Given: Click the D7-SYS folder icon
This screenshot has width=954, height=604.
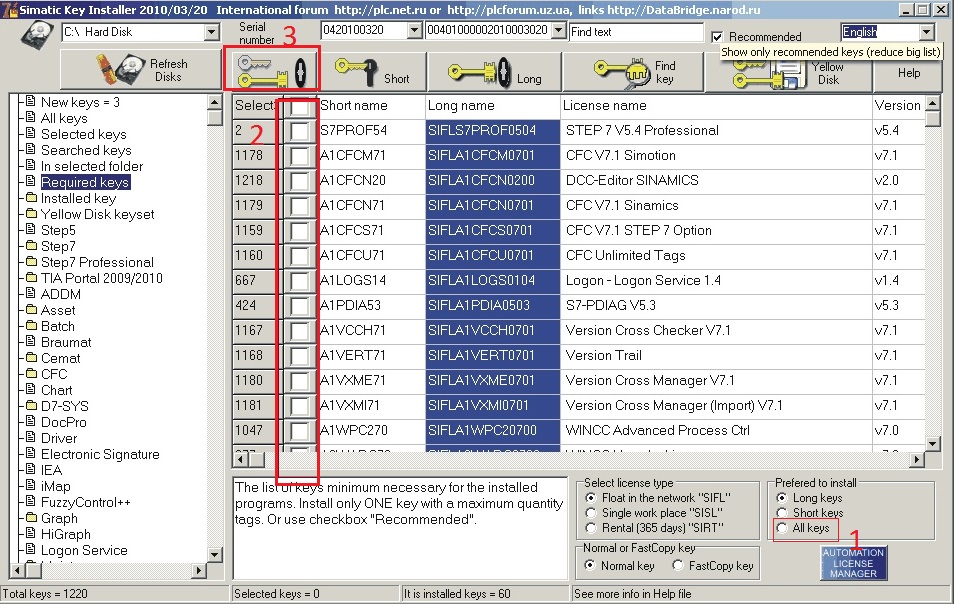Looking at the screenshot, I should 31,406.
